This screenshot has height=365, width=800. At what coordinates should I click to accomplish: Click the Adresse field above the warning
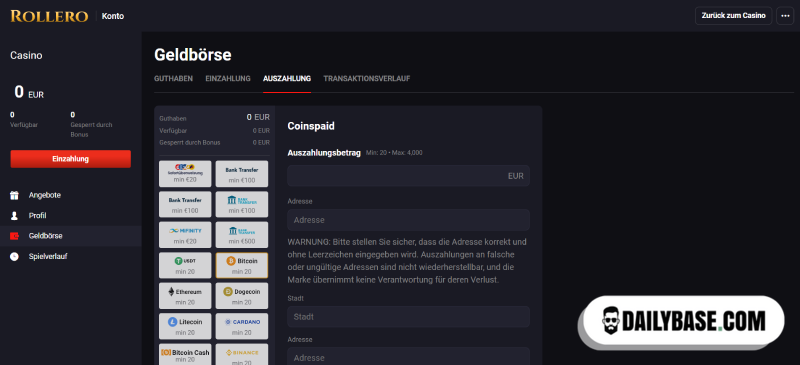(408, 220)
